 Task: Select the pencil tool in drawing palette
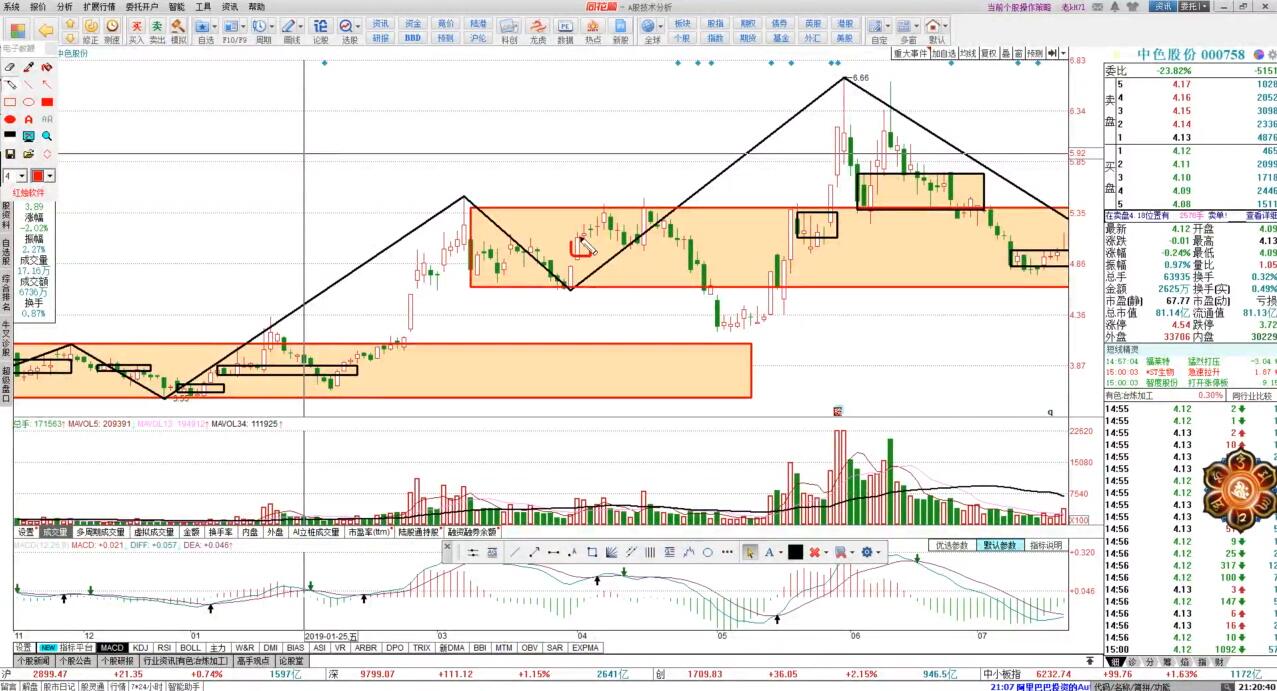click(x=10, y=84)
